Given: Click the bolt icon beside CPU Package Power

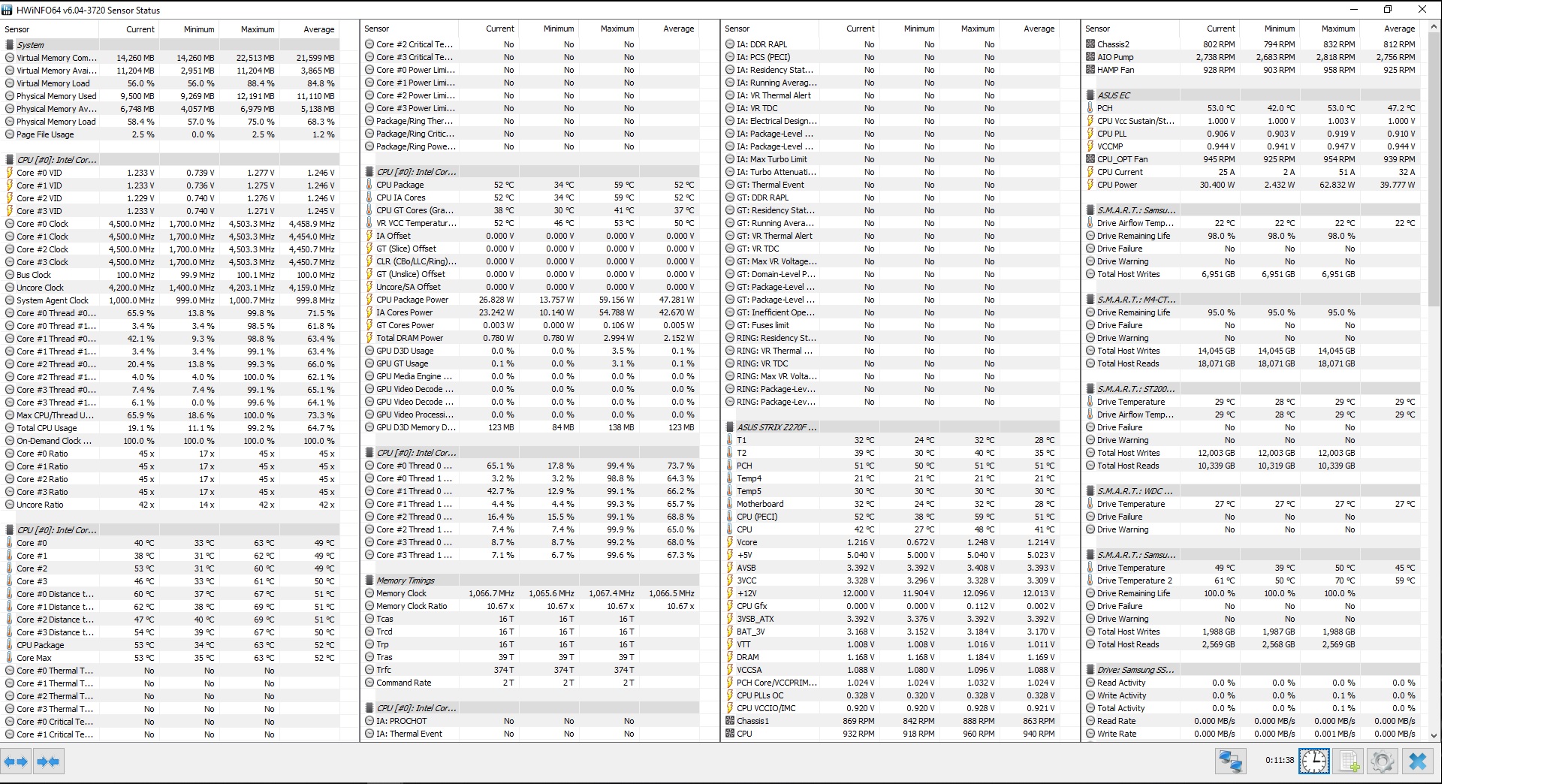Looking at the screenshot, I should (x=369, y=300).
